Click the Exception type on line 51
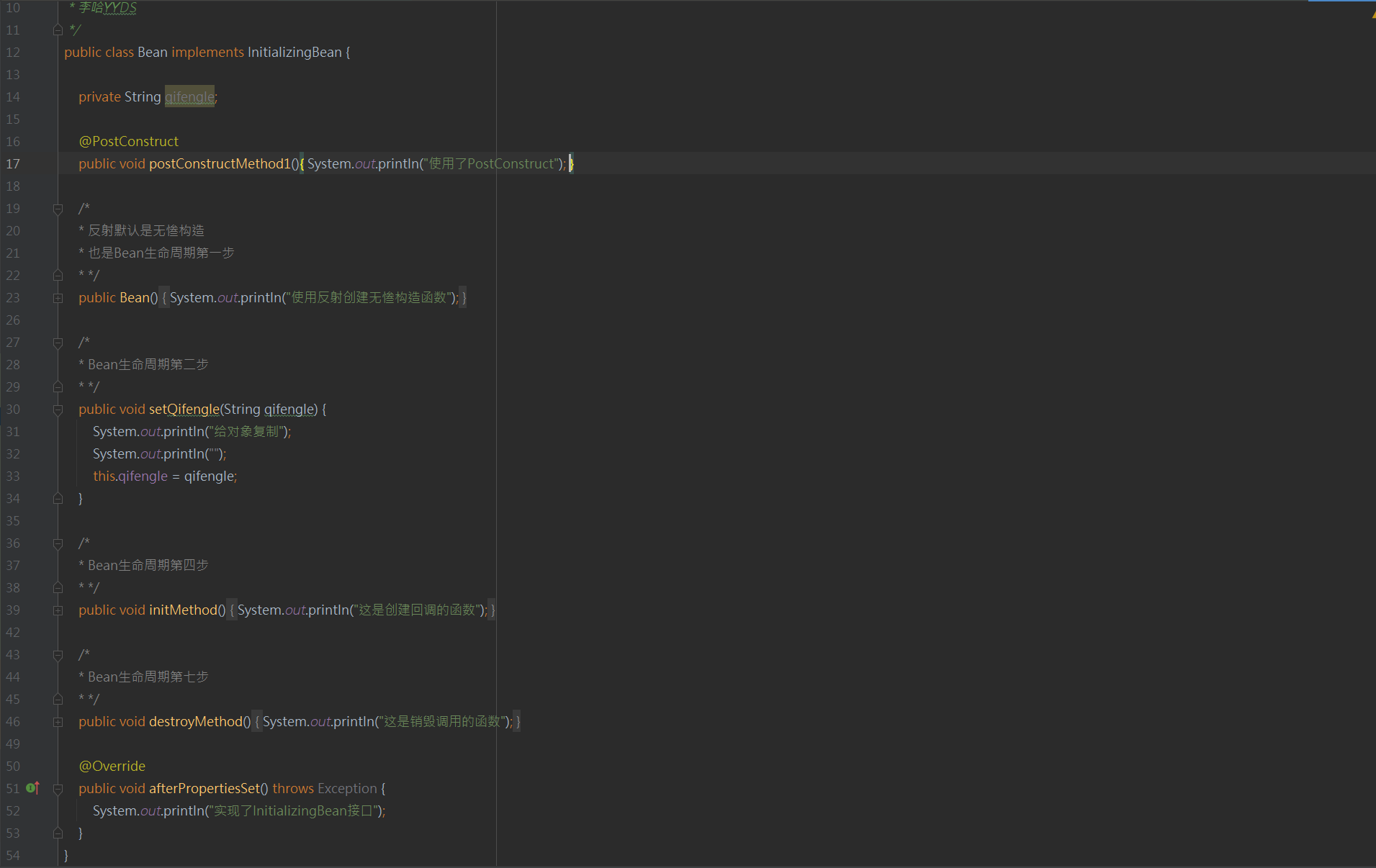 347,789
